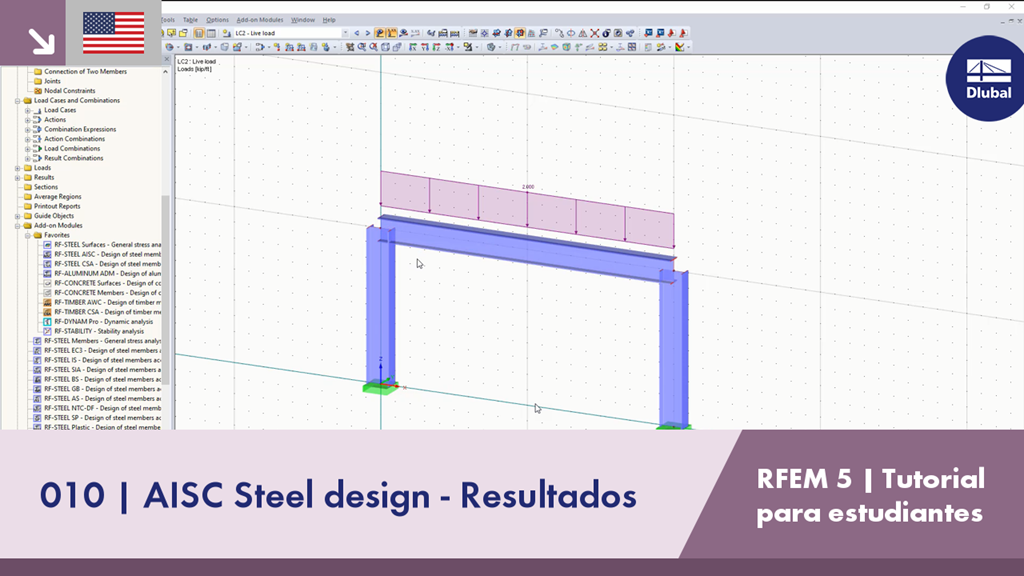The width and height of the screenshot is (1024, 576).
Task: Expand the Combination Expressions node
Action: 27,129
